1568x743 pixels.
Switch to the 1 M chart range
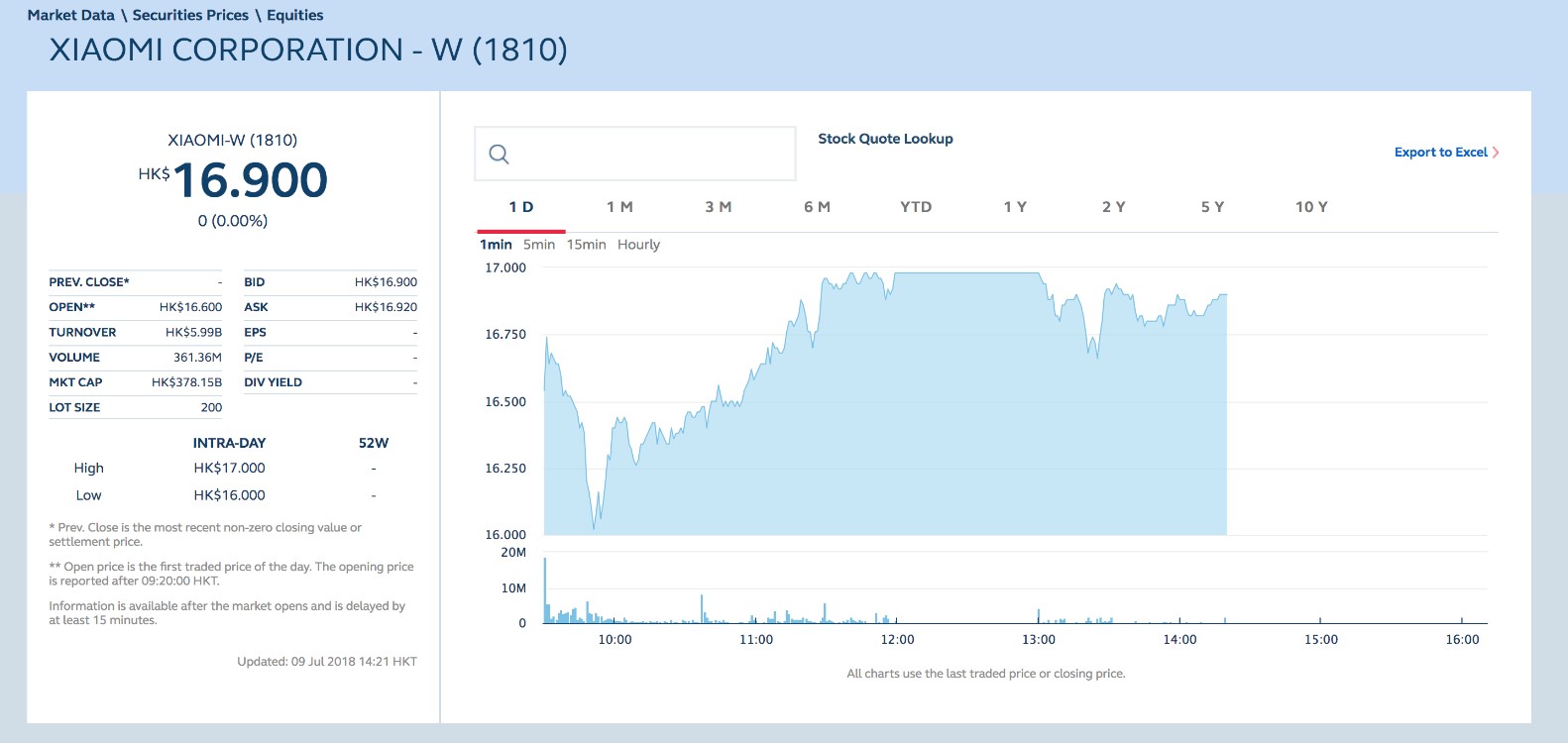[619, 207]
